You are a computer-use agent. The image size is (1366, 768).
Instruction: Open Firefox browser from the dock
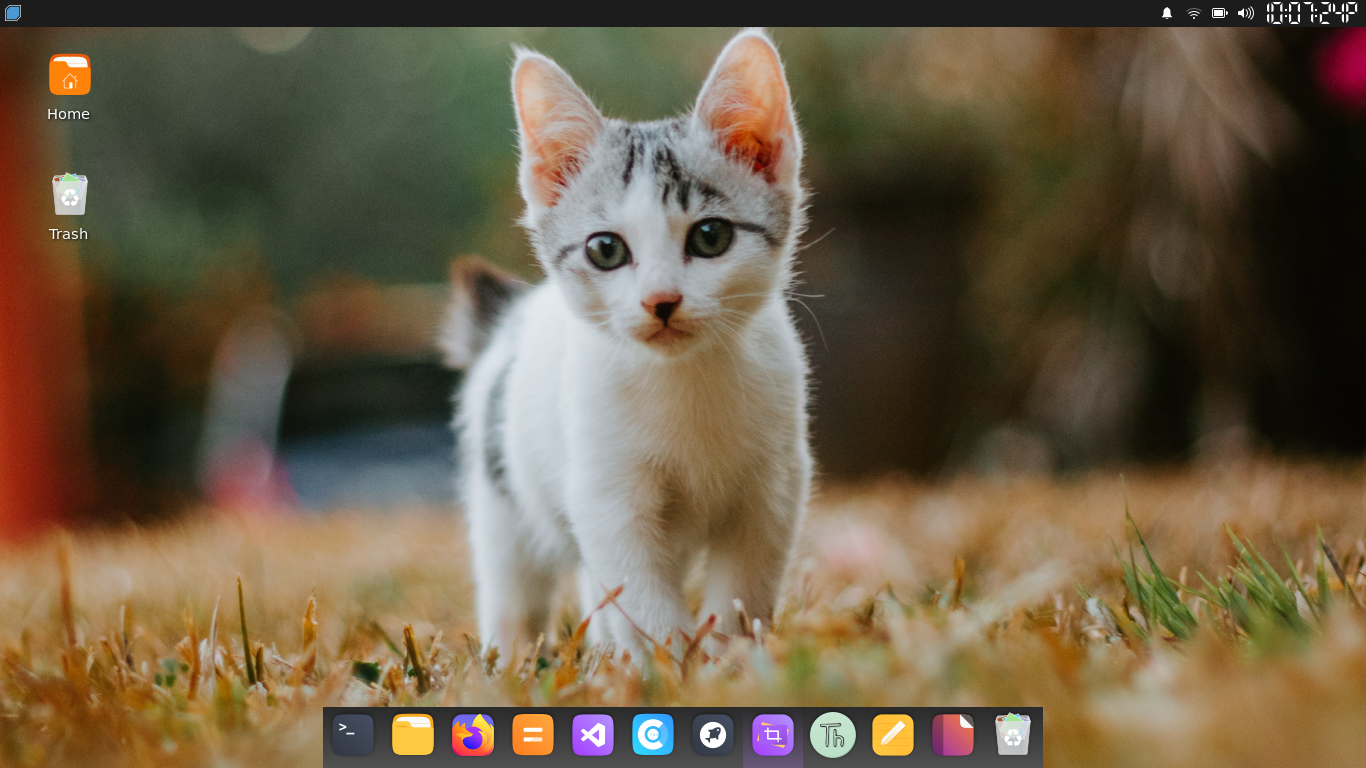tap(473, 735)
